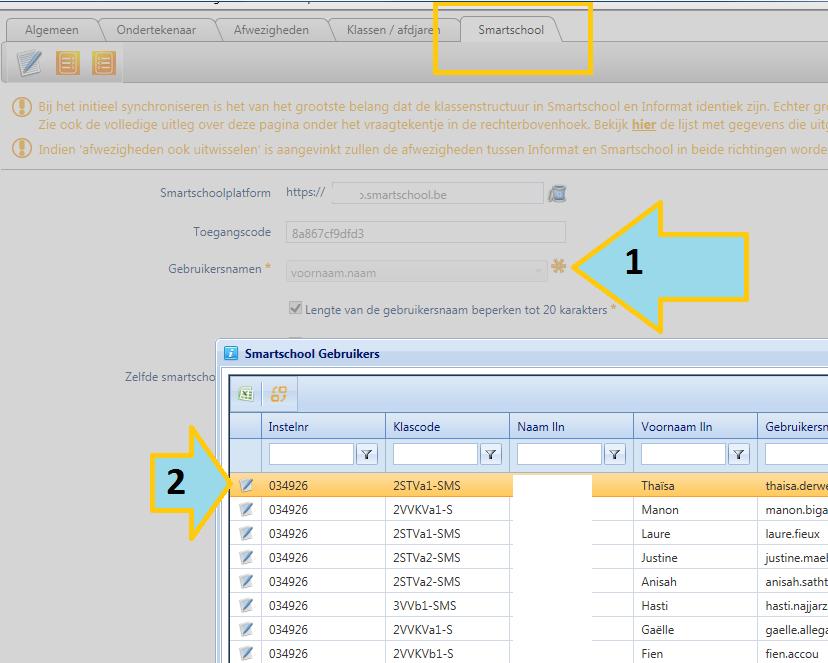Open the 'hier' link in the notice

click(644, 125)
